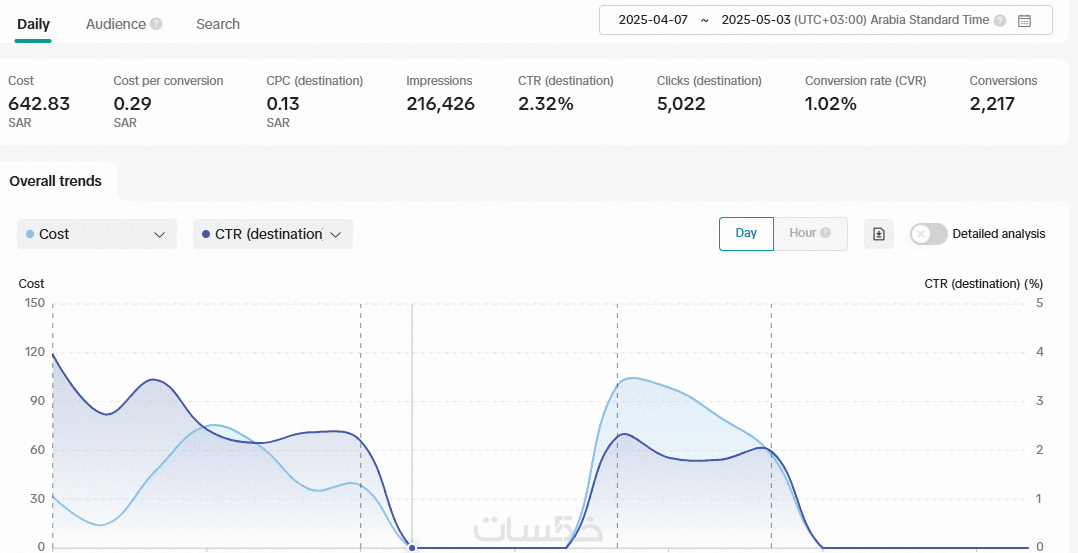The height and width of the screenshot is (553, 1078).
Task: Click the time zone help icon
Action: click(x=1000, y=20)
